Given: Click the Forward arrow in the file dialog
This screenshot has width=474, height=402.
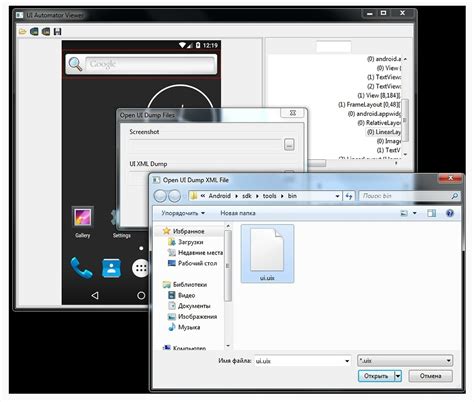Looking at the screenshot, I should coord(174,196).
